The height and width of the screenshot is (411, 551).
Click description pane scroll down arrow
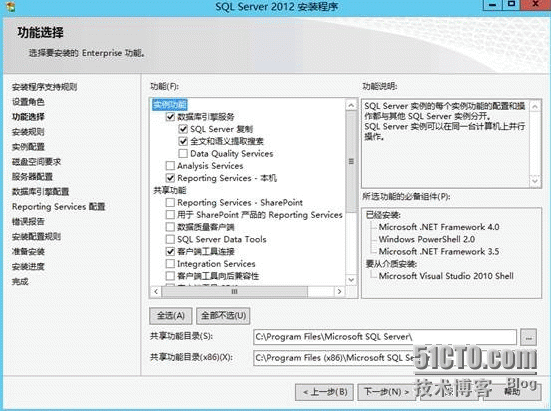pyautogui.click(x=534, y=181)
